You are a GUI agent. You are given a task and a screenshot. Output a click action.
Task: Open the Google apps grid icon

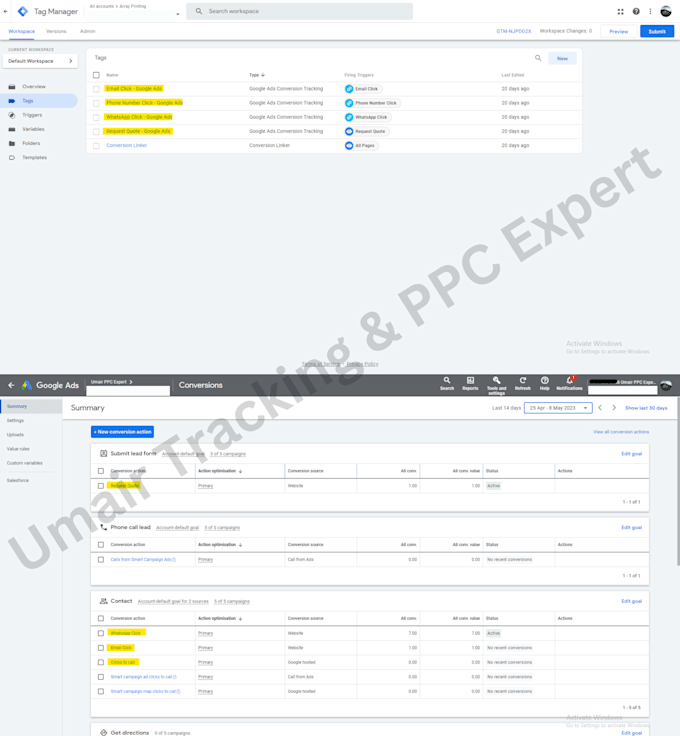pos(620,12)
